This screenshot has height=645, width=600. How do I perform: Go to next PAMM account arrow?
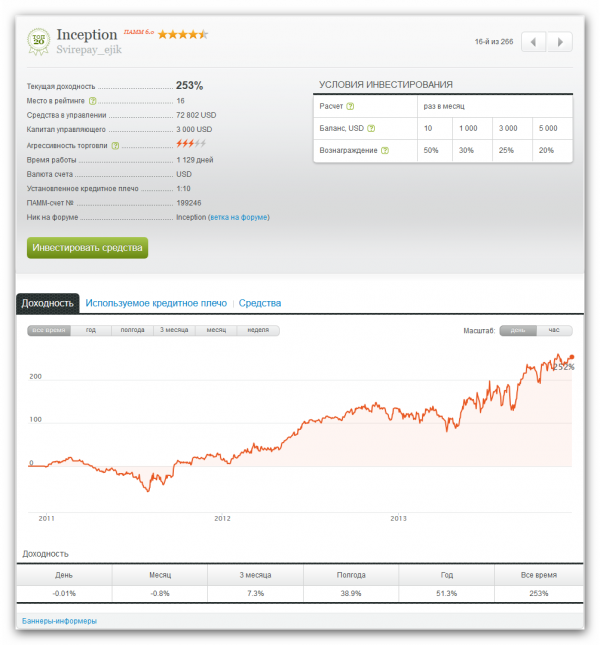pos(560,42)
